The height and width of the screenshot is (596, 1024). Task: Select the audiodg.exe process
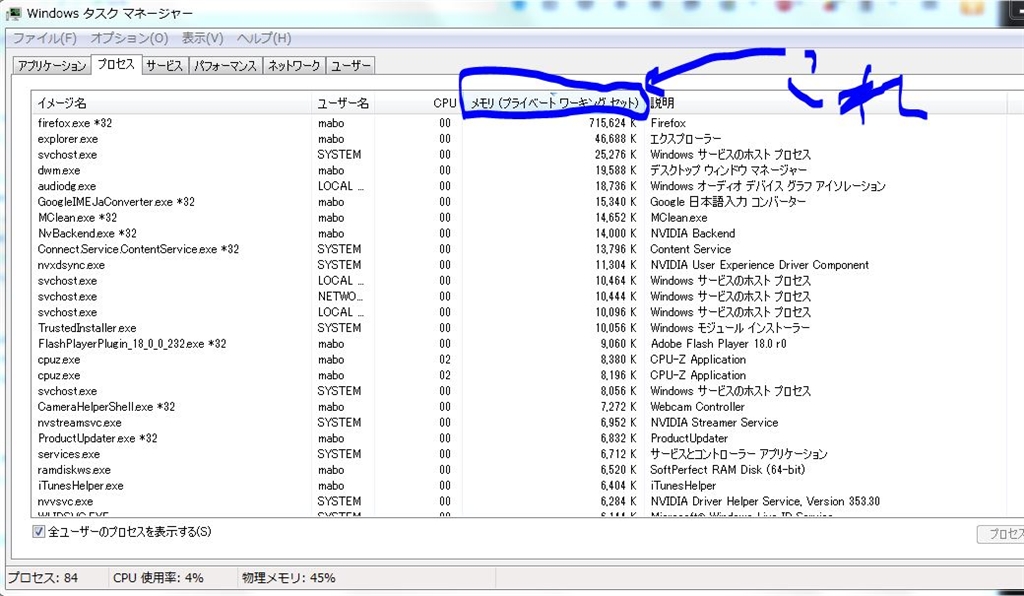point(519,186)
